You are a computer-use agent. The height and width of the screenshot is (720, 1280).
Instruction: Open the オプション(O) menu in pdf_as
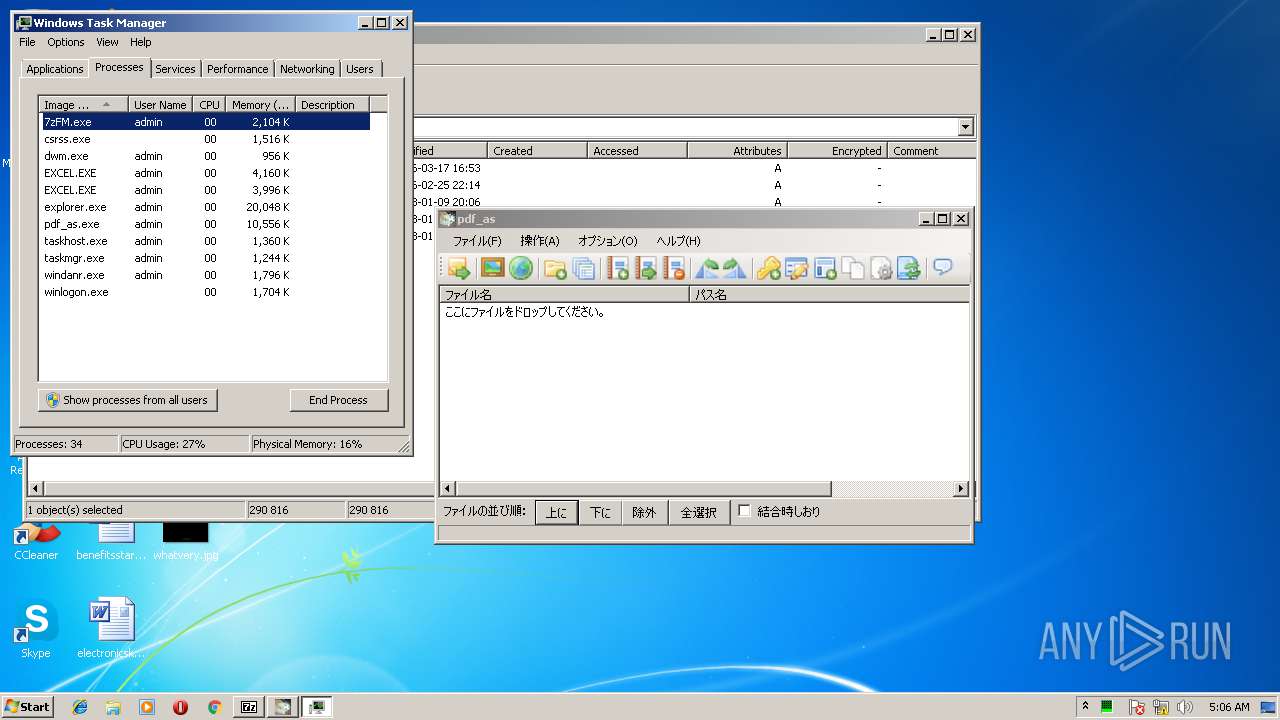pyautogui.click(x=607, y=241)
